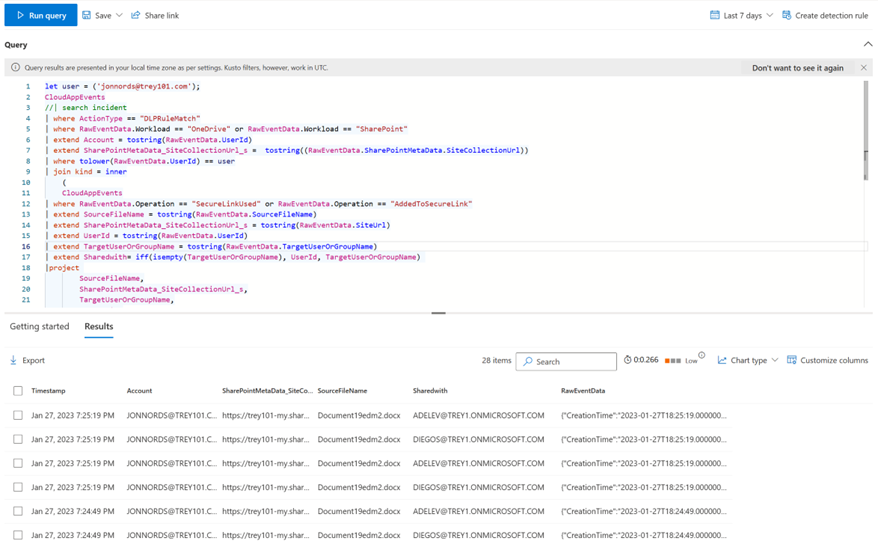Click the Share link icon

[x=136, y=16]
